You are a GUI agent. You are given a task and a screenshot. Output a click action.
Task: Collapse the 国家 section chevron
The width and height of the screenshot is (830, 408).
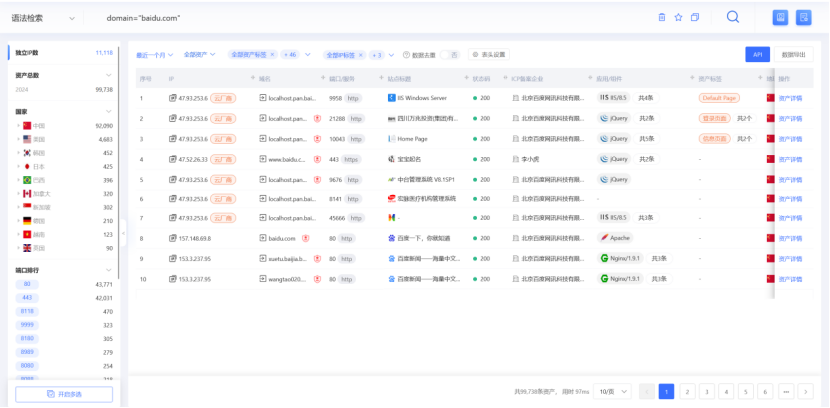109,112
